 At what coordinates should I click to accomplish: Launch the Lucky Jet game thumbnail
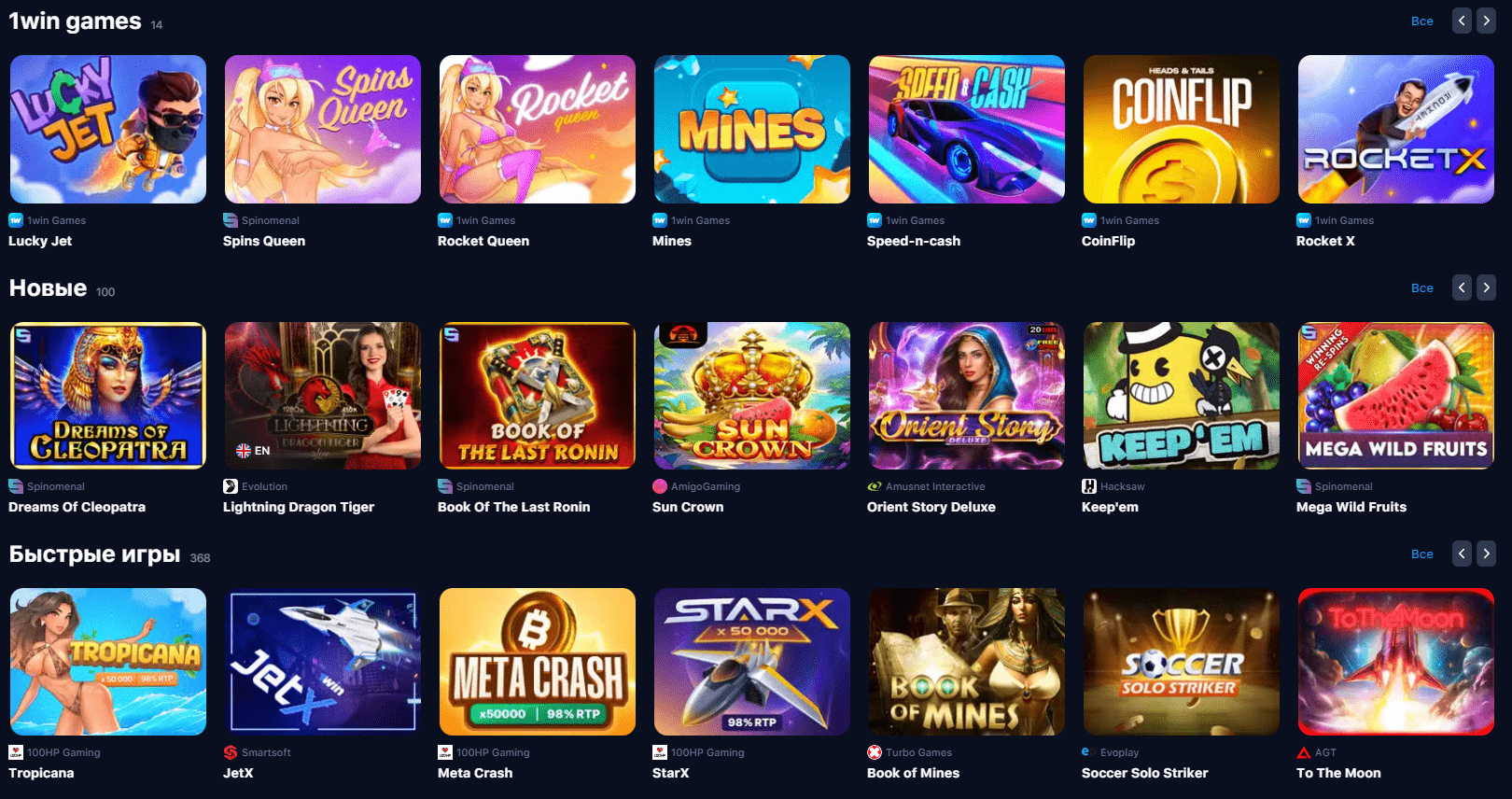pyautogui.click(x=108, y=129)
